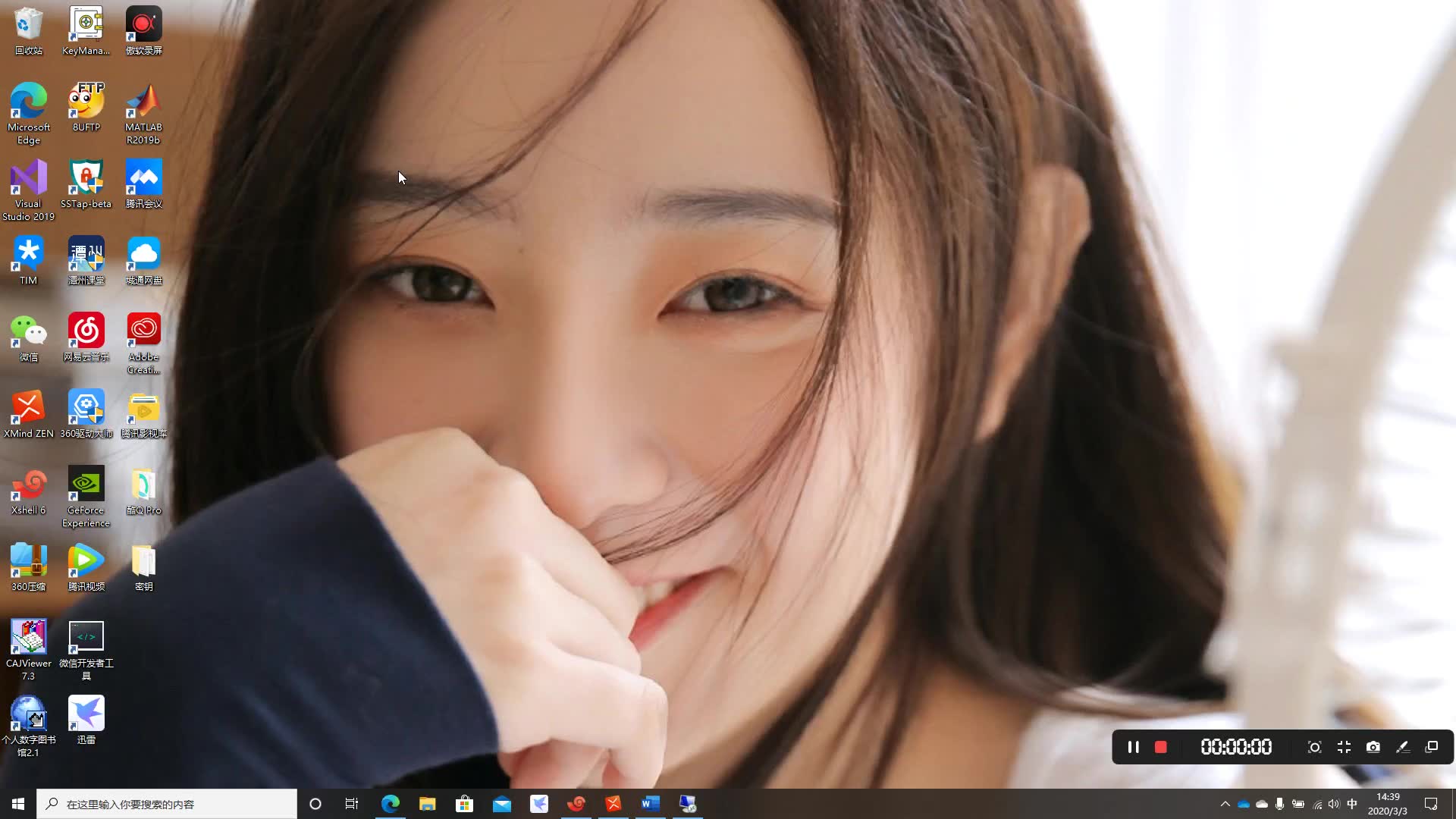Click the Xshell 6 shortcut
The image size is (1456, 819).
28,491
